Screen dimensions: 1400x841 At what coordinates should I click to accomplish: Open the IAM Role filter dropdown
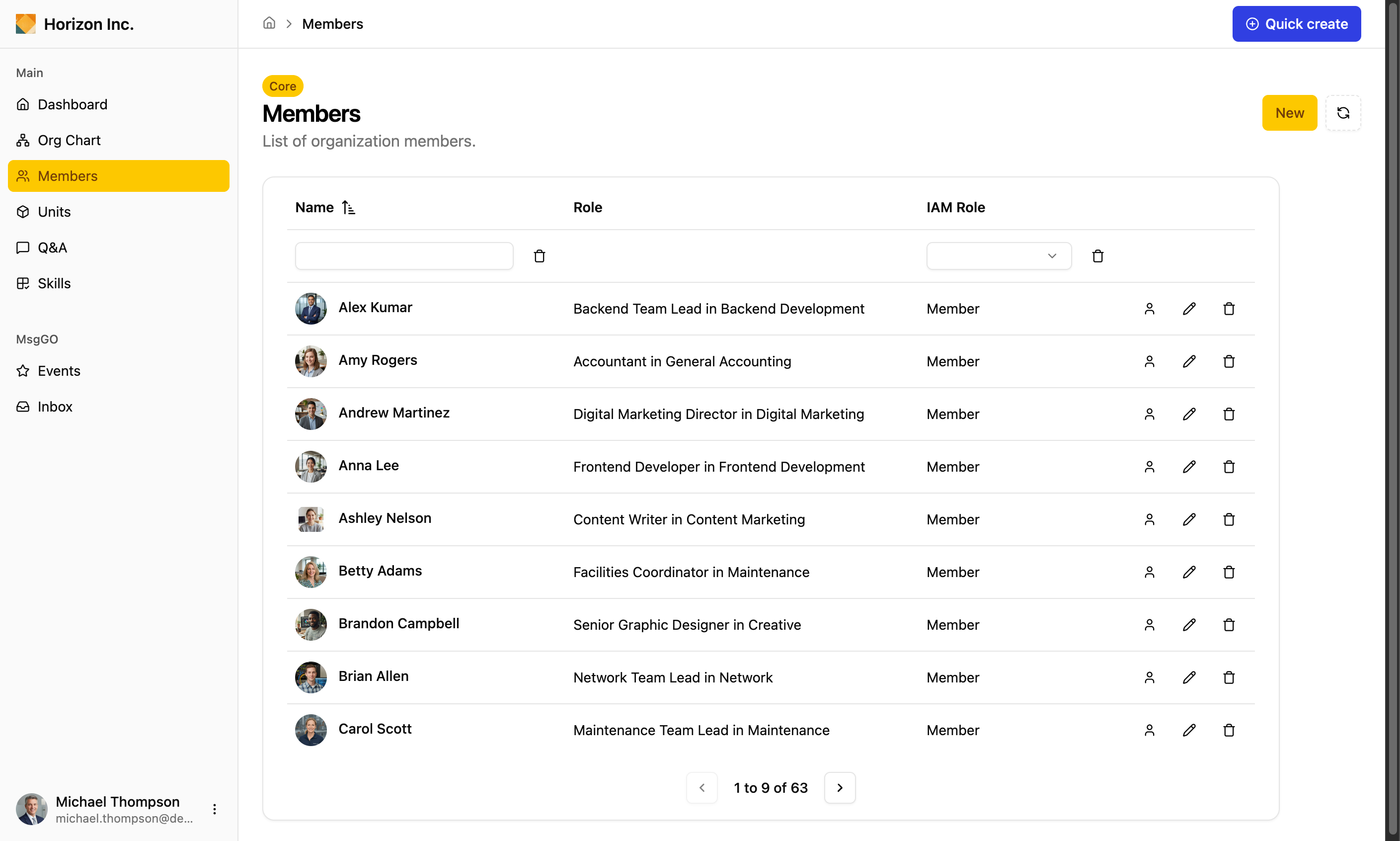[x=999, y=256]
